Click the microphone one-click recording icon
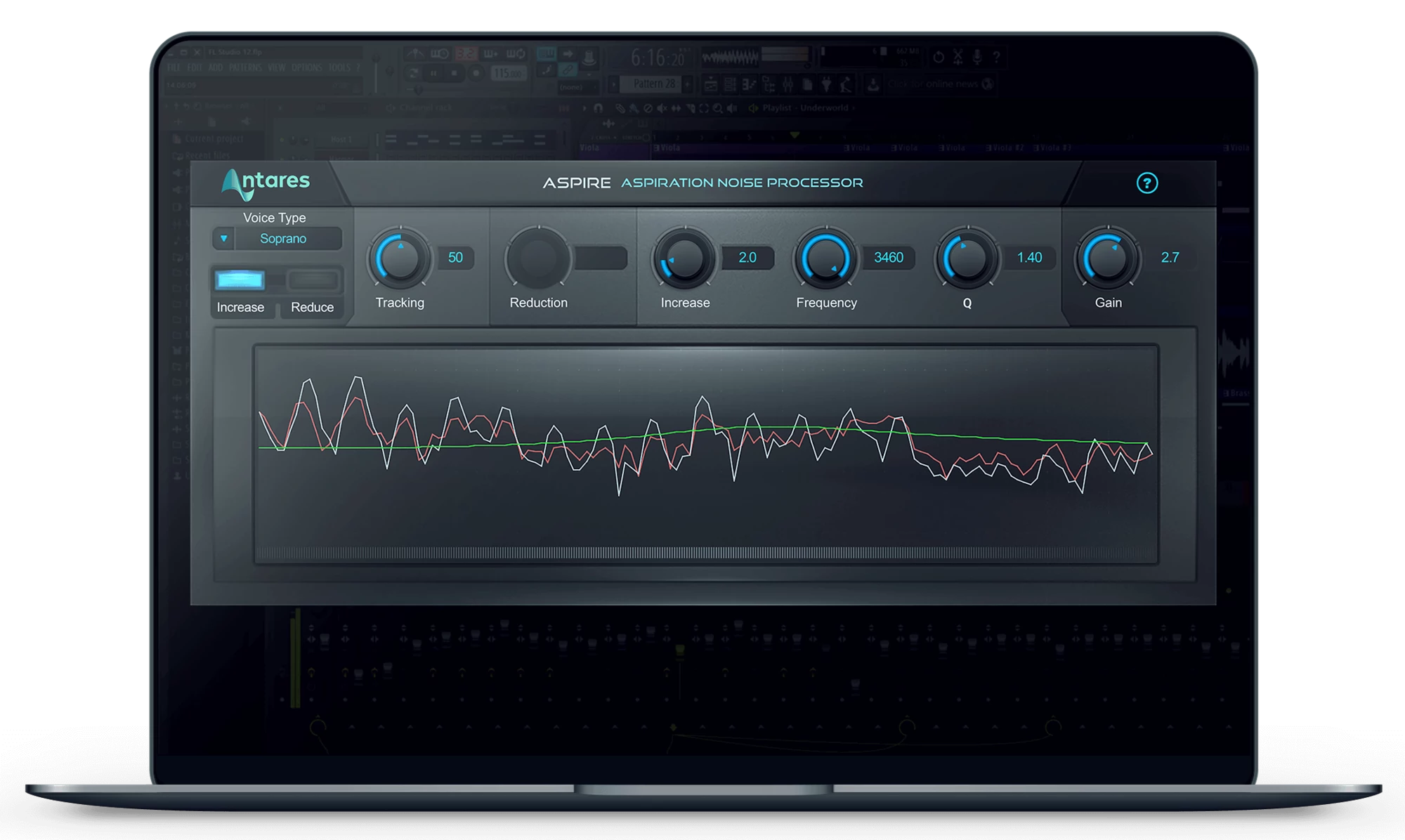Viewport: 1405px width, 840px height. [x=976, y=57]
